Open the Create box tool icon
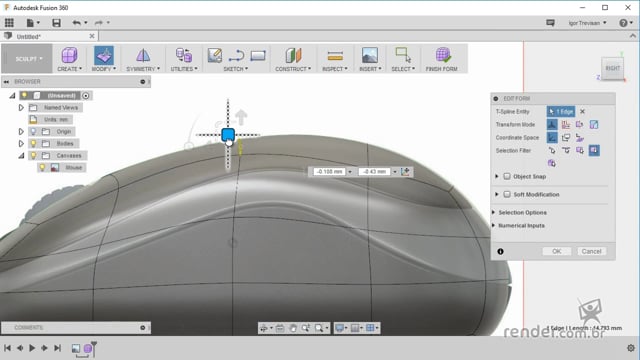640x360 pixels. [69, 56]
